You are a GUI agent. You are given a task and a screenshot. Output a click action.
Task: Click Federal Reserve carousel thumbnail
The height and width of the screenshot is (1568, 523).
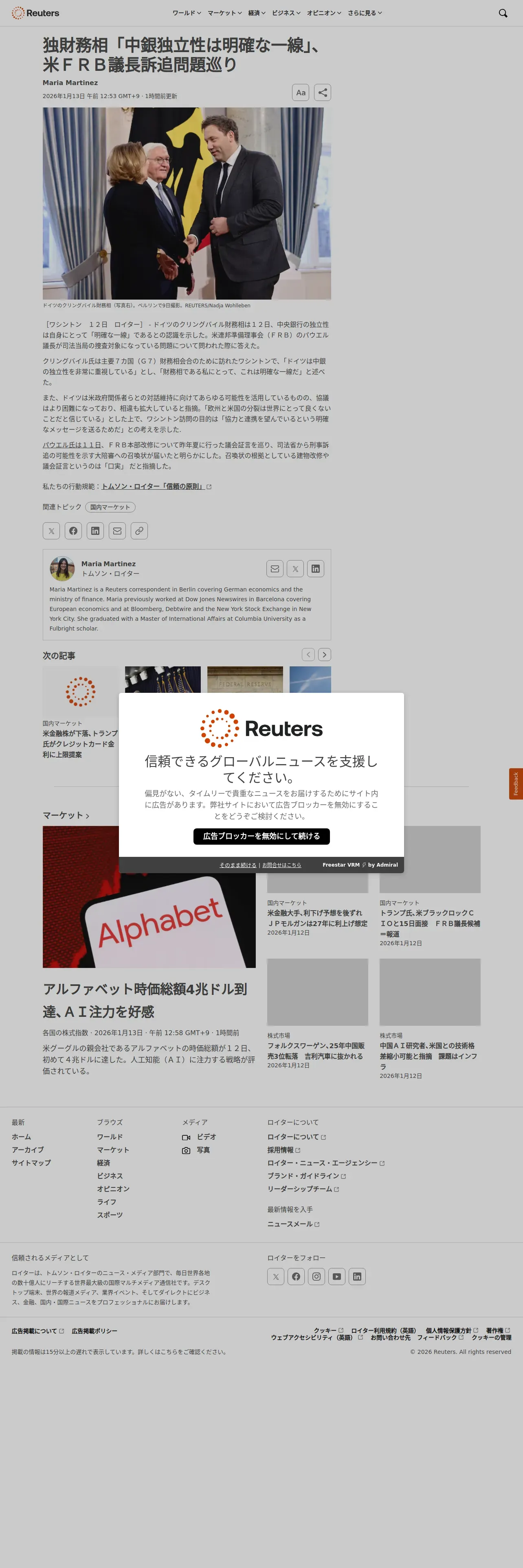point(245,679)
